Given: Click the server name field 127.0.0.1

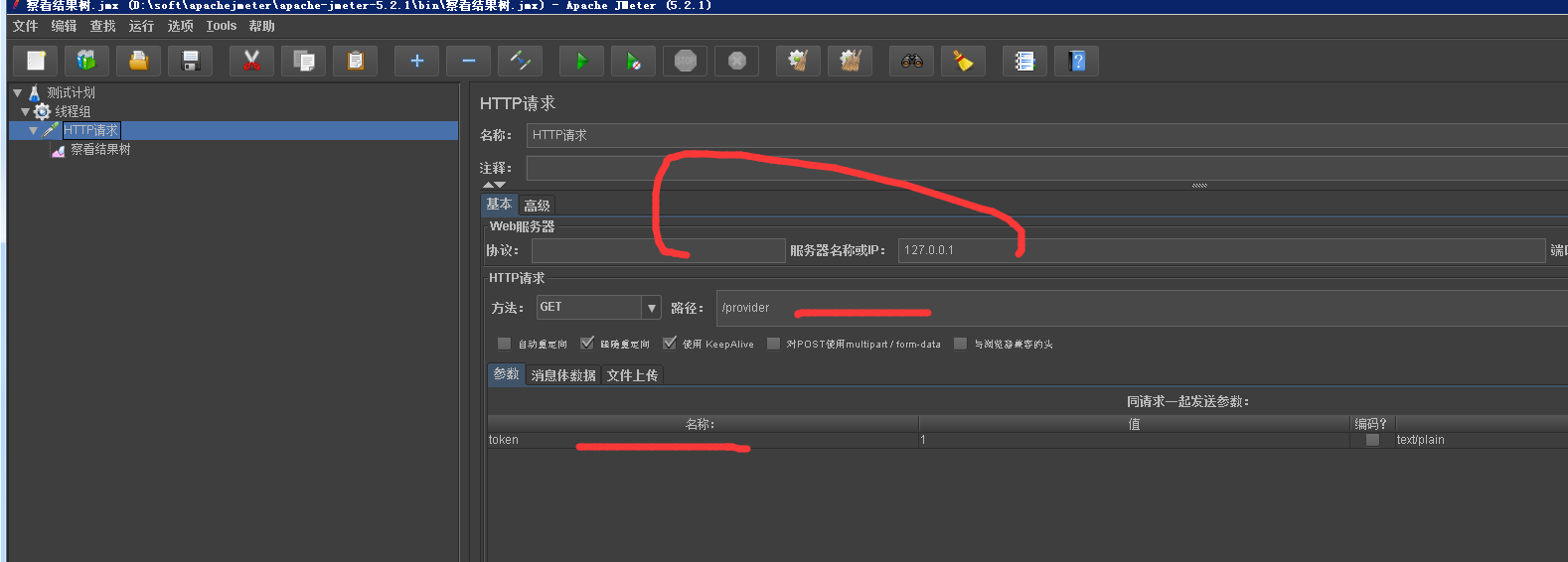Looking at the screenshot, I should (1221, 250).
